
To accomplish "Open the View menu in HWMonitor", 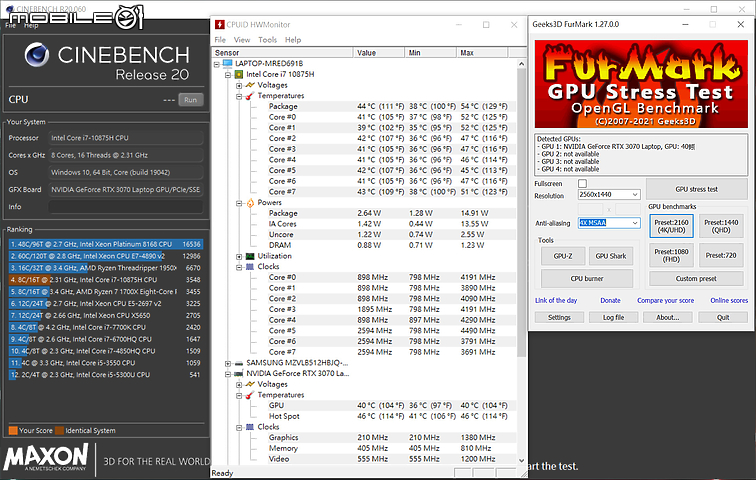I will 242,40.
